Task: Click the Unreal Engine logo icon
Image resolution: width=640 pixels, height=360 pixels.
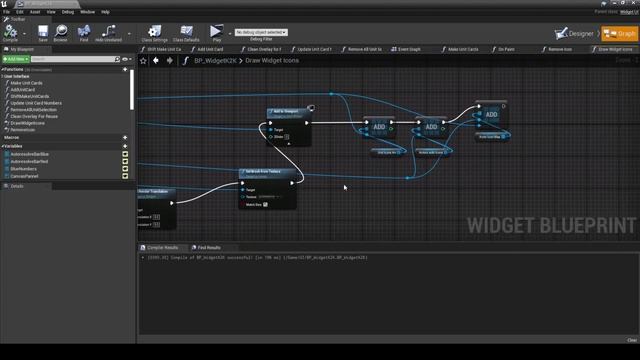Action: point(4,4)
